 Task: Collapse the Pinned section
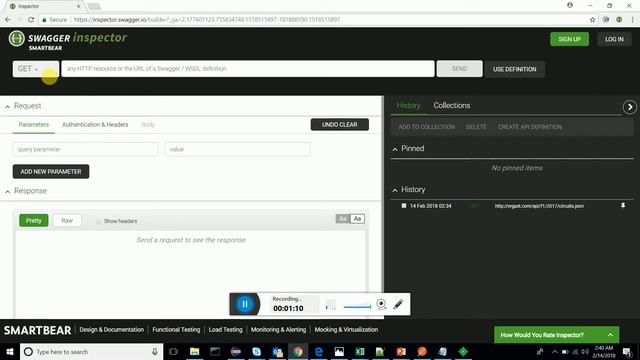tap(395, 149)
